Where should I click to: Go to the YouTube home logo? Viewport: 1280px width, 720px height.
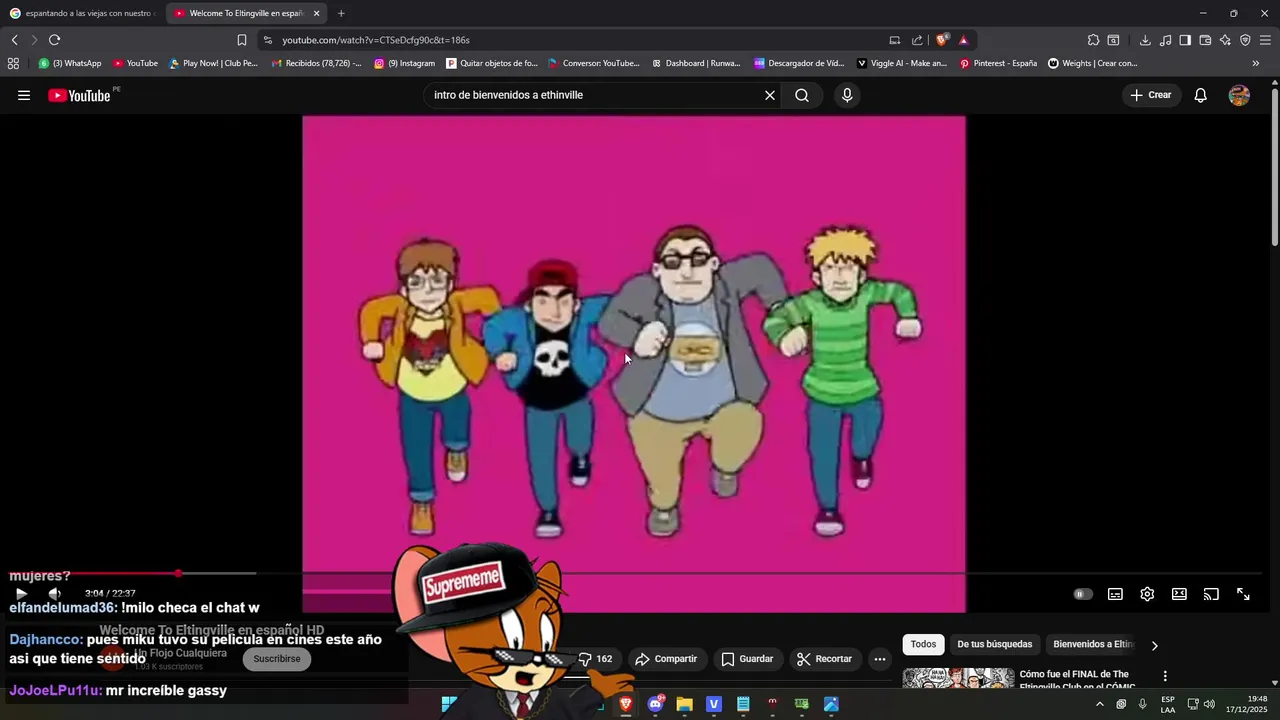pyautogui.click(x=79, y=95)
